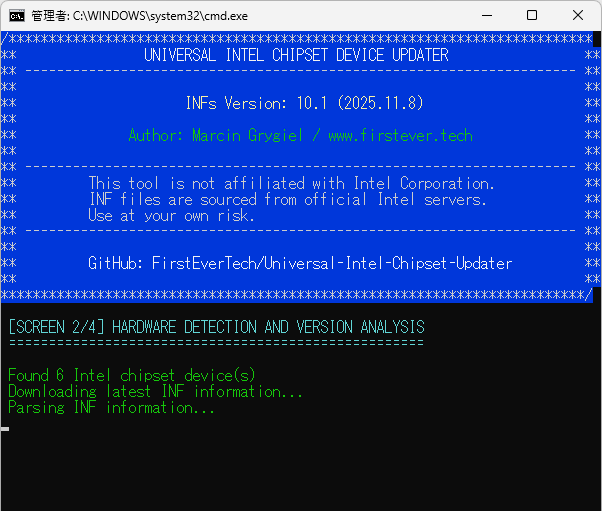Click the [SCREEN 2/4] HARDWARE DETECTION heading

[x=216, y=327]
